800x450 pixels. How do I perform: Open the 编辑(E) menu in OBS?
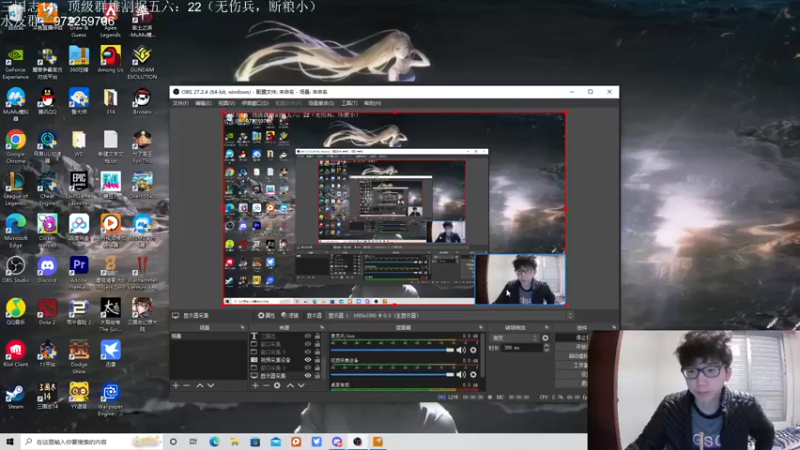click(x=203, y=103)
